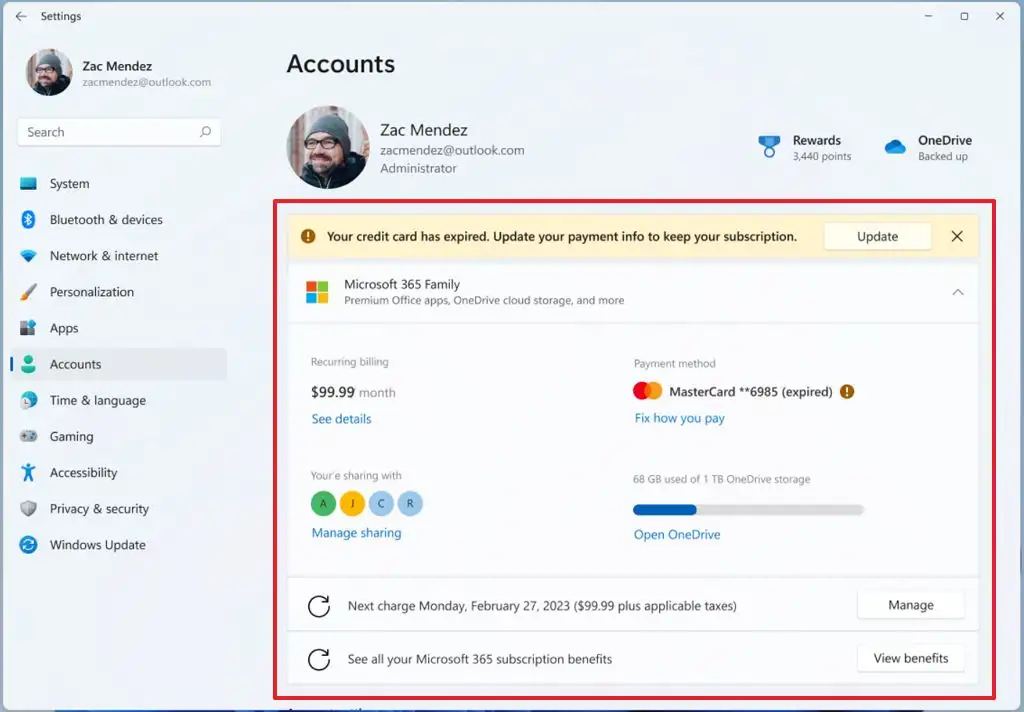Click the back arrow in Settings
This screenshot has width=1024, height=712.
point(21,16)
